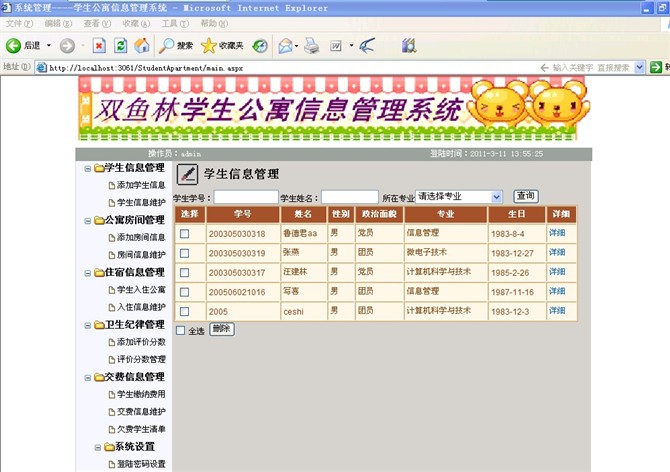Image resolution: width=670 pixels, height=472 pixels.
Task: Click folder icon of 交费信息管理 tree node
Action: click(99, 377)
